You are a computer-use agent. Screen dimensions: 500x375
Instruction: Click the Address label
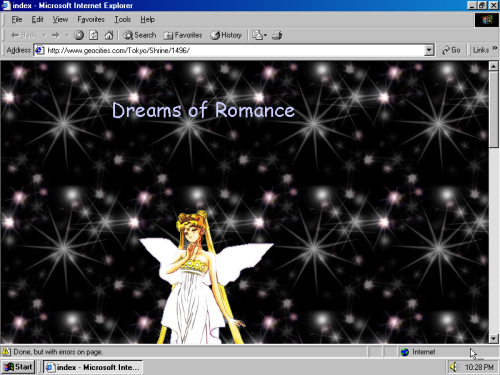(19, 50)
